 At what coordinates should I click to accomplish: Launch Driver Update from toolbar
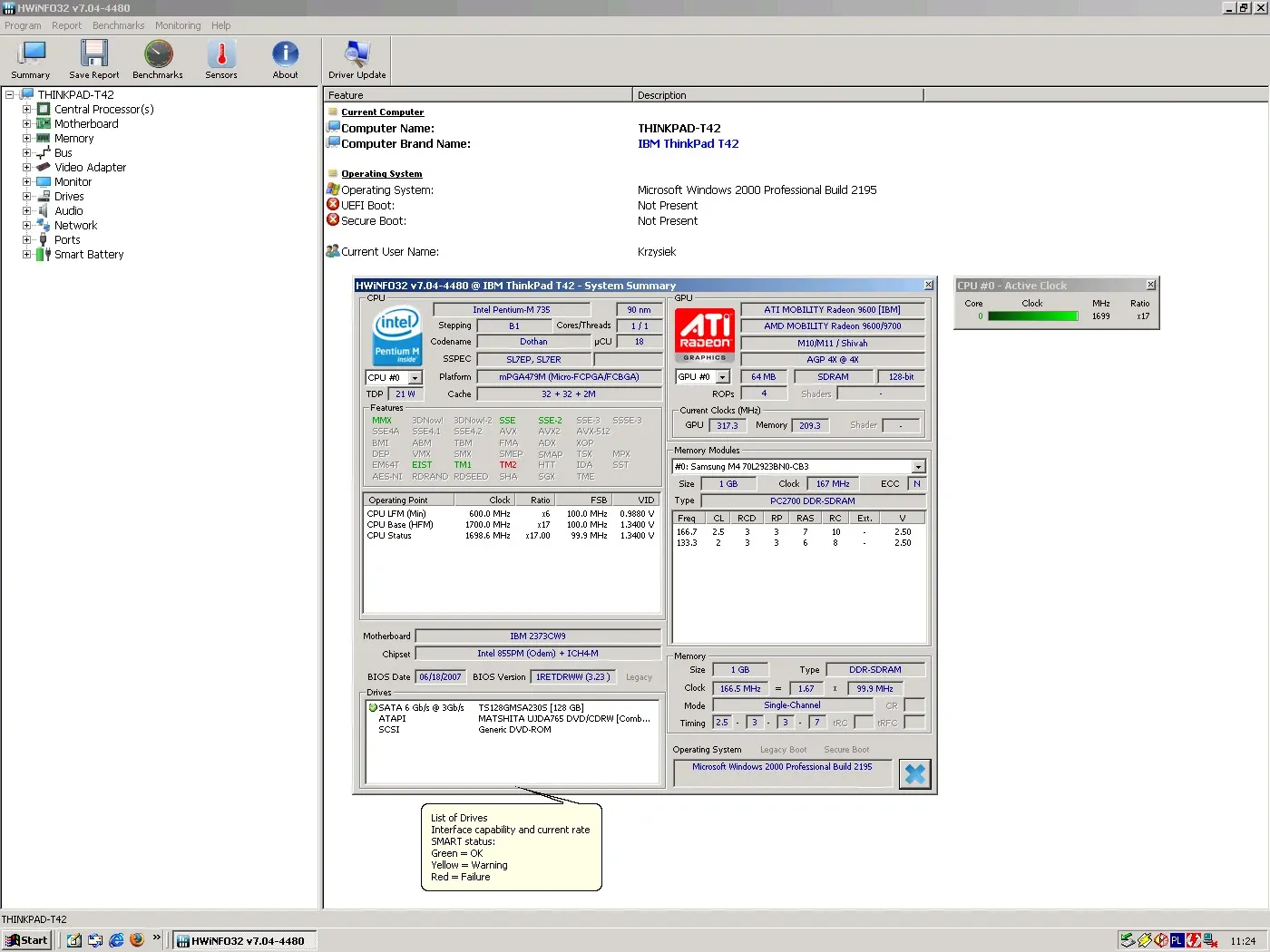357,53
